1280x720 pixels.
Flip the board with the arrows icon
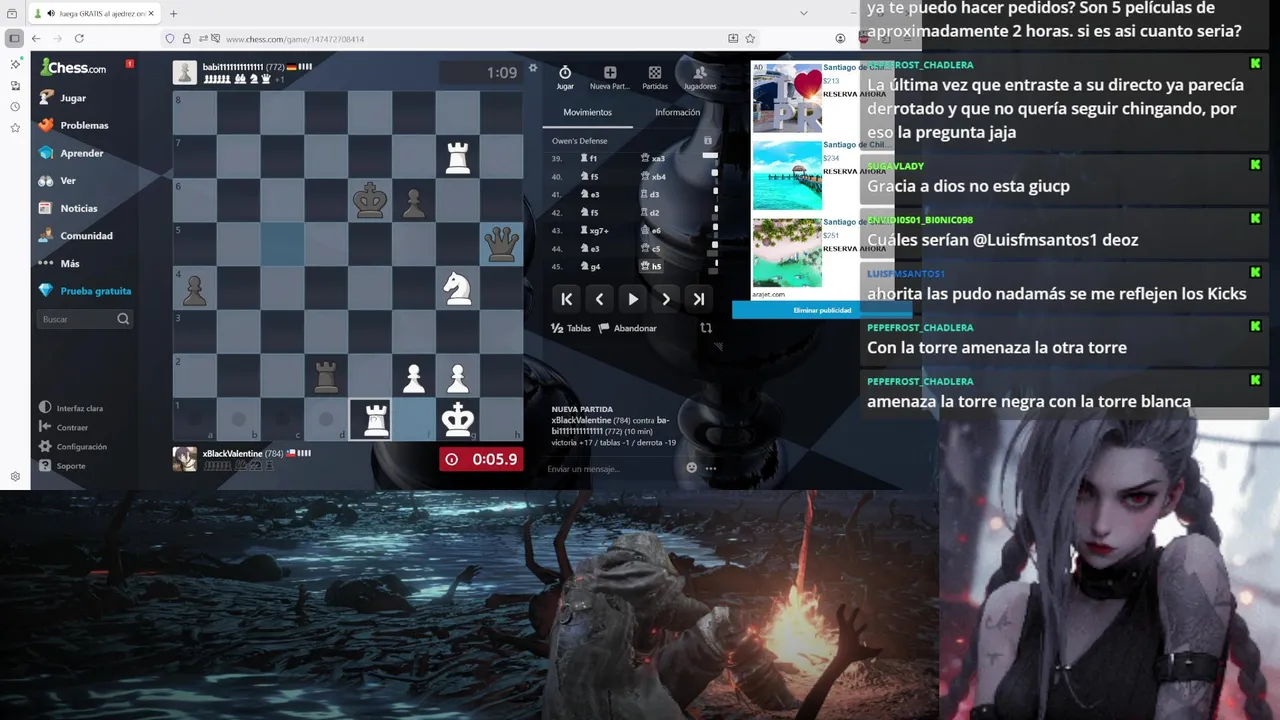click(706, 328)
